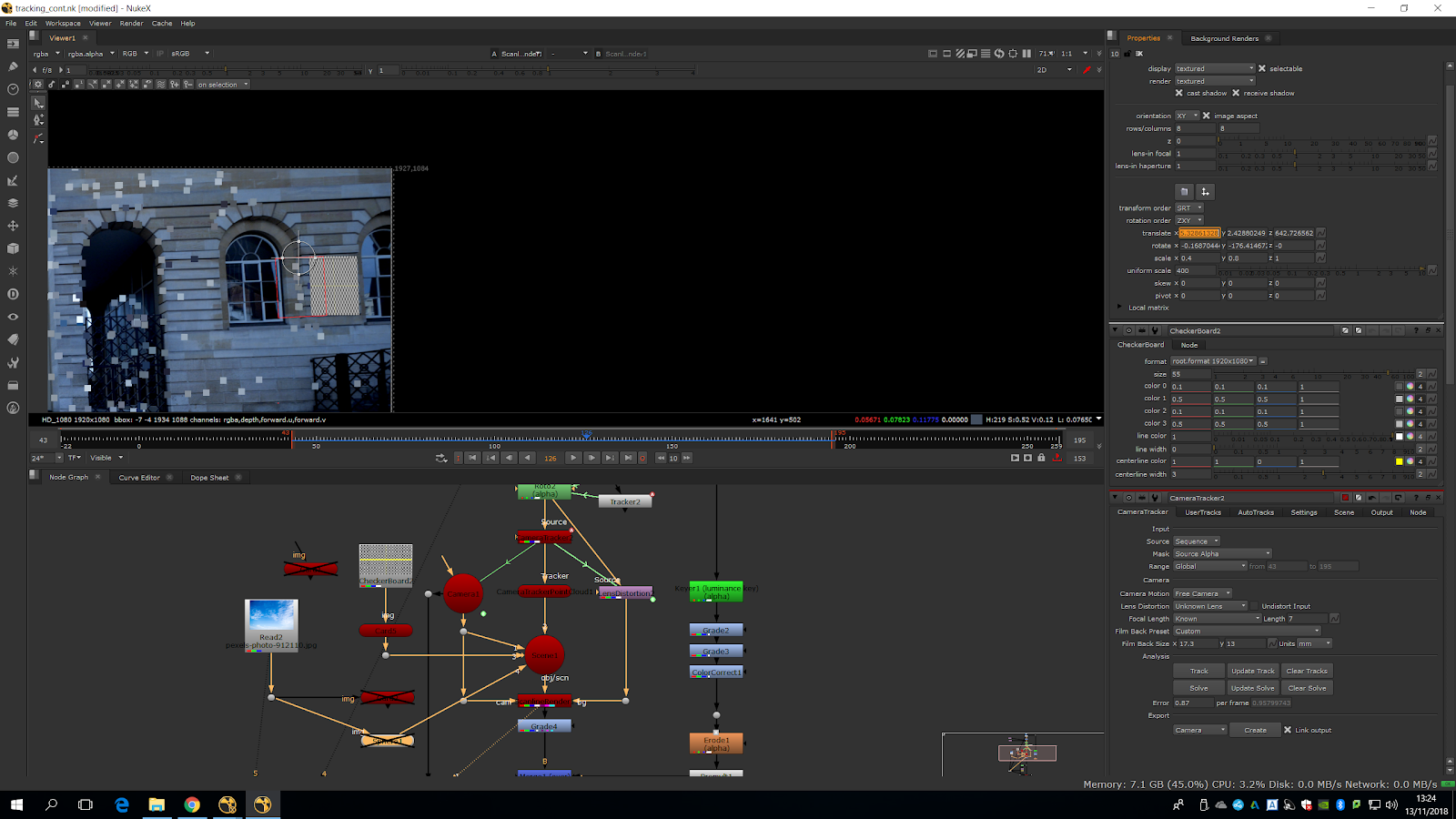Open the Merge nodes layers icon
Screen dimensions: 1456x819
coord(13,203)
